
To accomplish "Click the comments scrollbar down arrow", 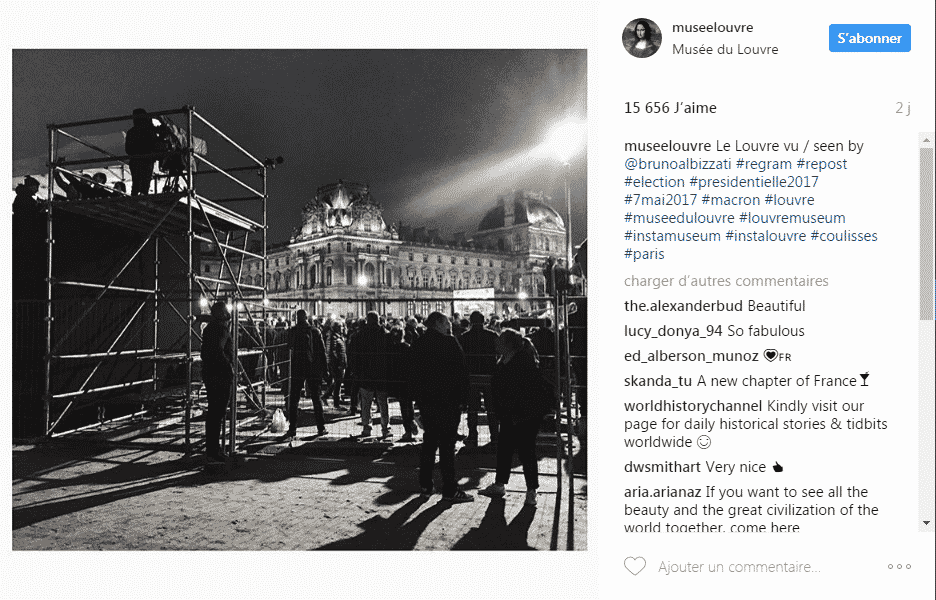I will [x=926, y=523].
